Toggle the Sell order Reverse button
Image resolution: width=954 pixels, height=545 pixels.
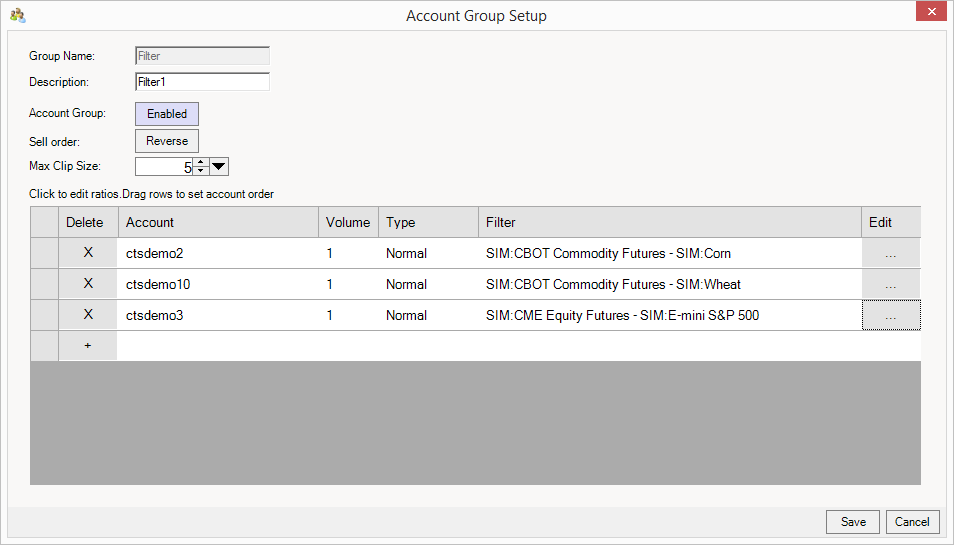pos(167,141)
